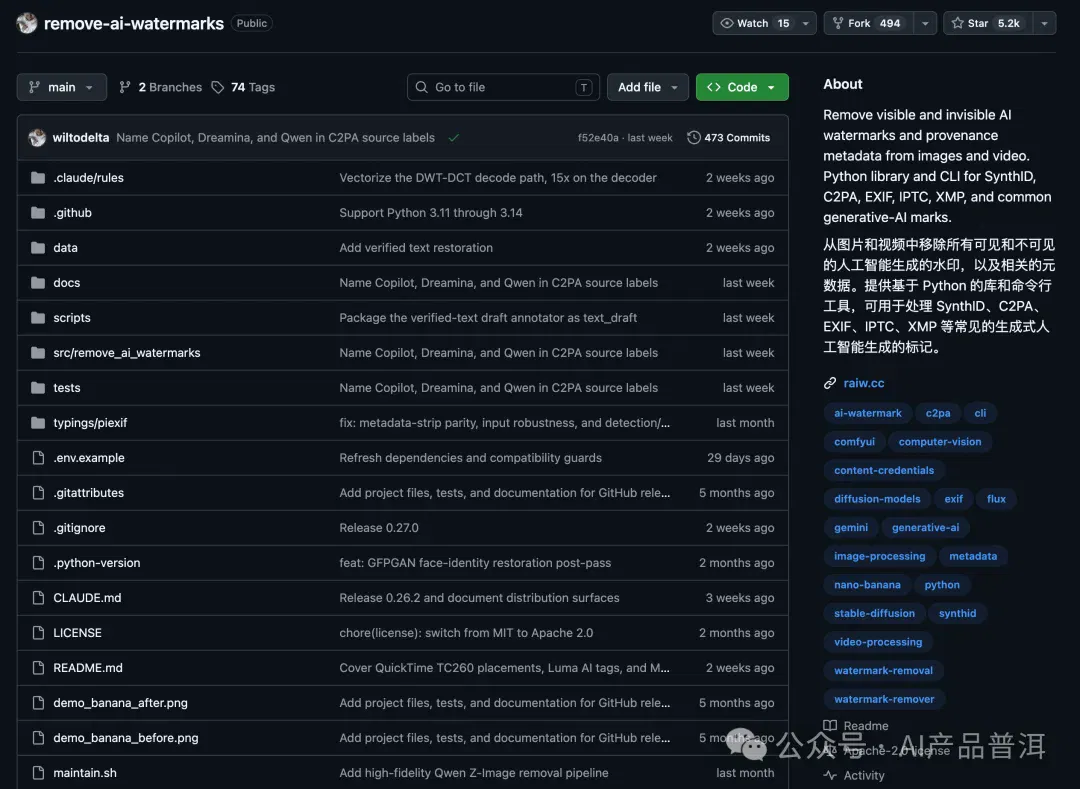Screen dimensions: 1080x789
Task: Click the README.md file icon
Action: pyautogui.click(x=39, y=668)
